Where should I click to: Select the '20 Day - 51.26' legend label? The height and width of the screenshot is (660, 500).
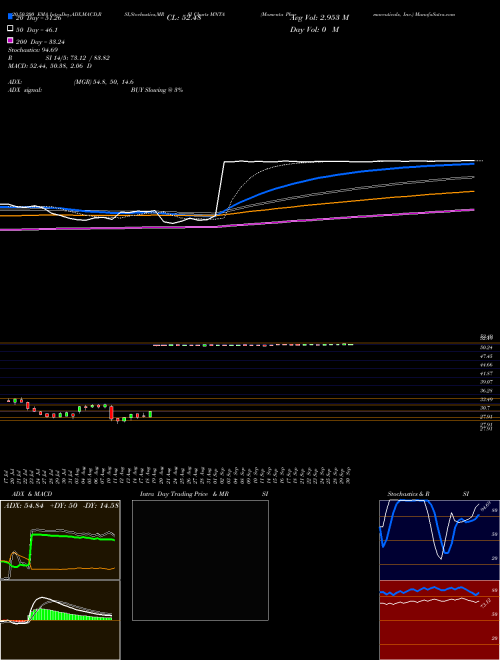[39, 18]
